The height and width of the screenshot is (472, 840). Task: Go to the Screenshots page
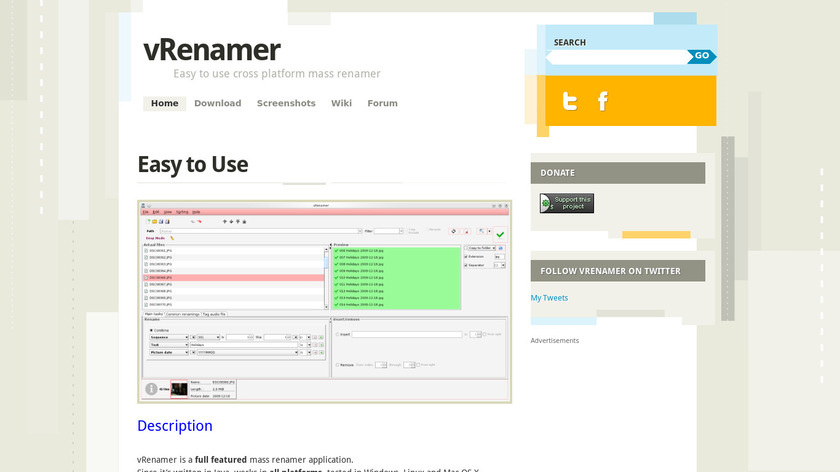(286, 103)
